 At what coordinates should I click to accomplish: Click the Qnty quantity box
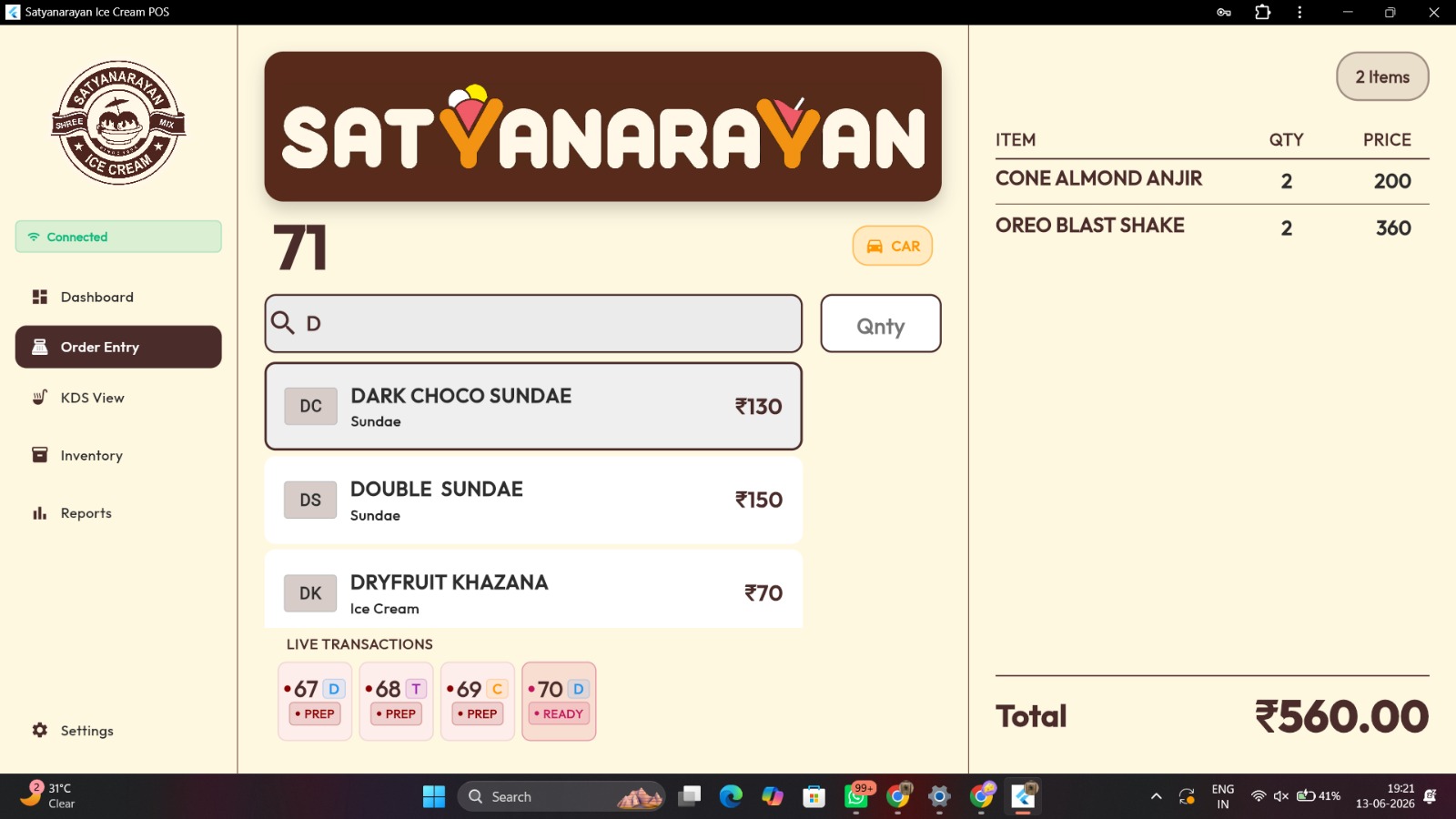pyautogui.click(x=881, y=323)
